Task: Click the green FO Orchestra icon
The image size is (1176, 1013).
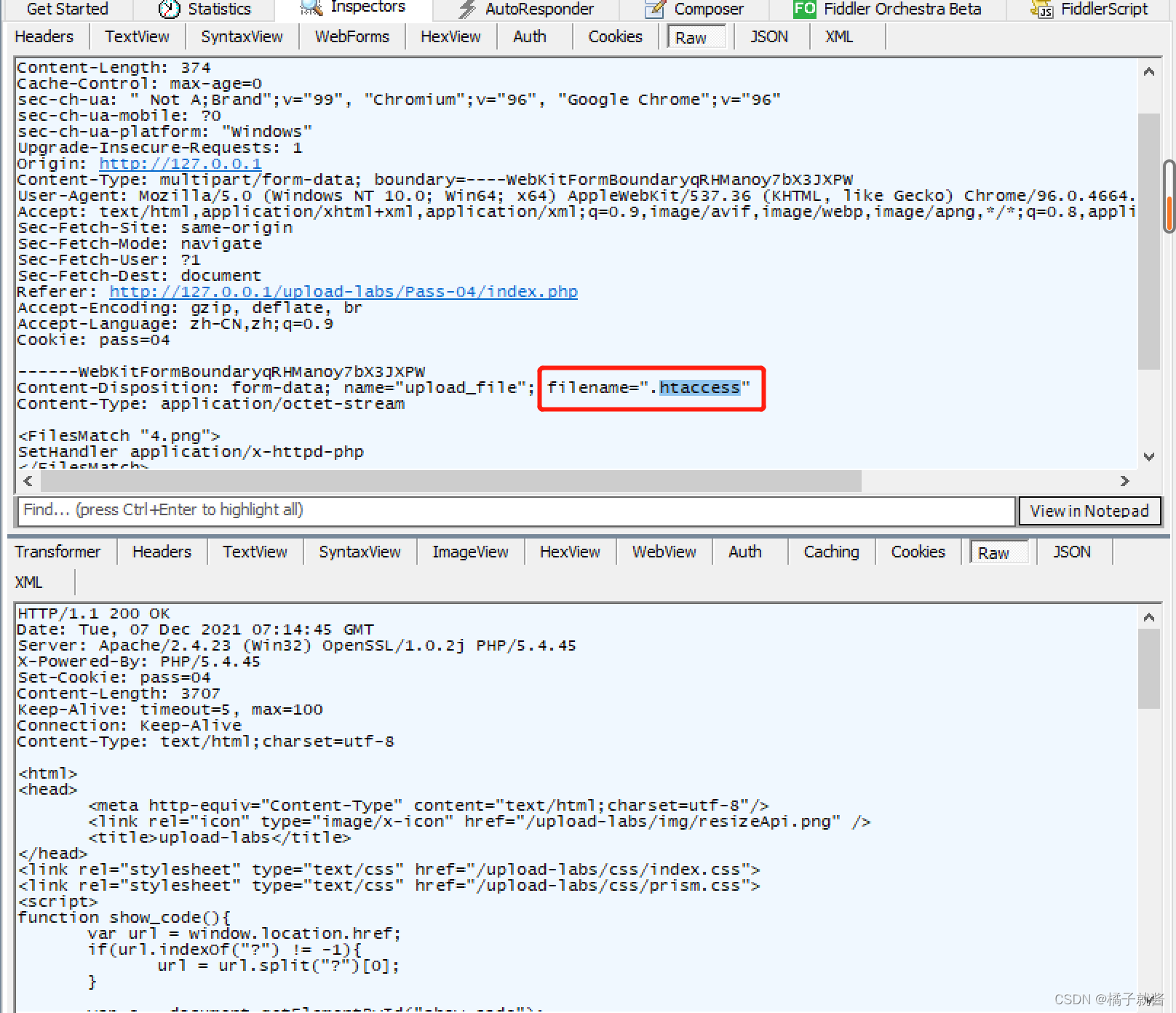Action: tap(805, 9)
